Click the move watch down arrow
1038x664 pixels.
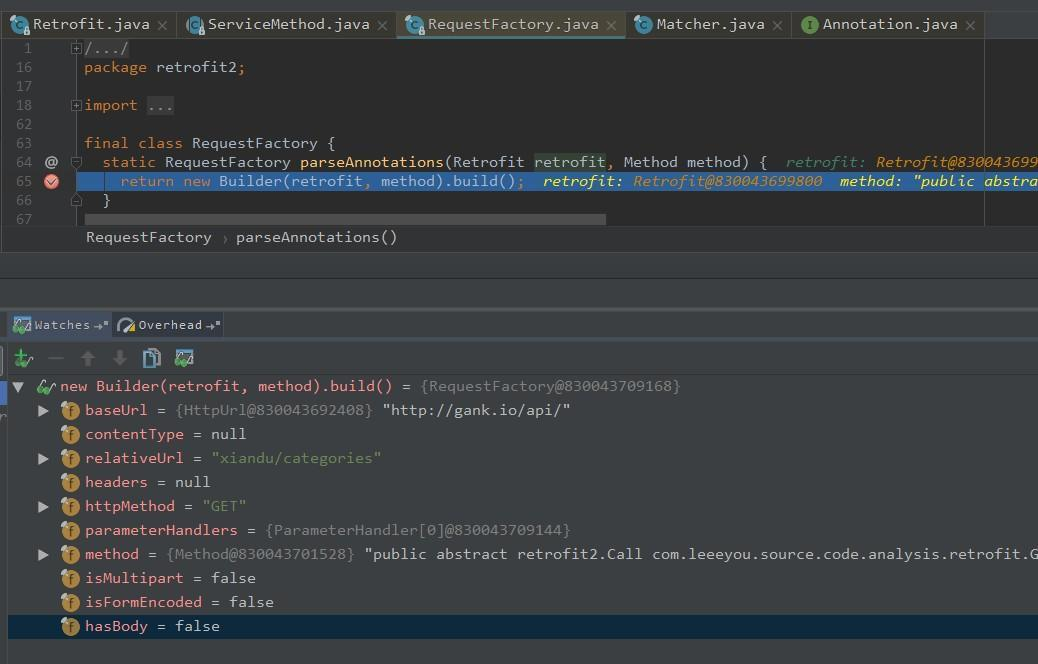click(119, 358)
